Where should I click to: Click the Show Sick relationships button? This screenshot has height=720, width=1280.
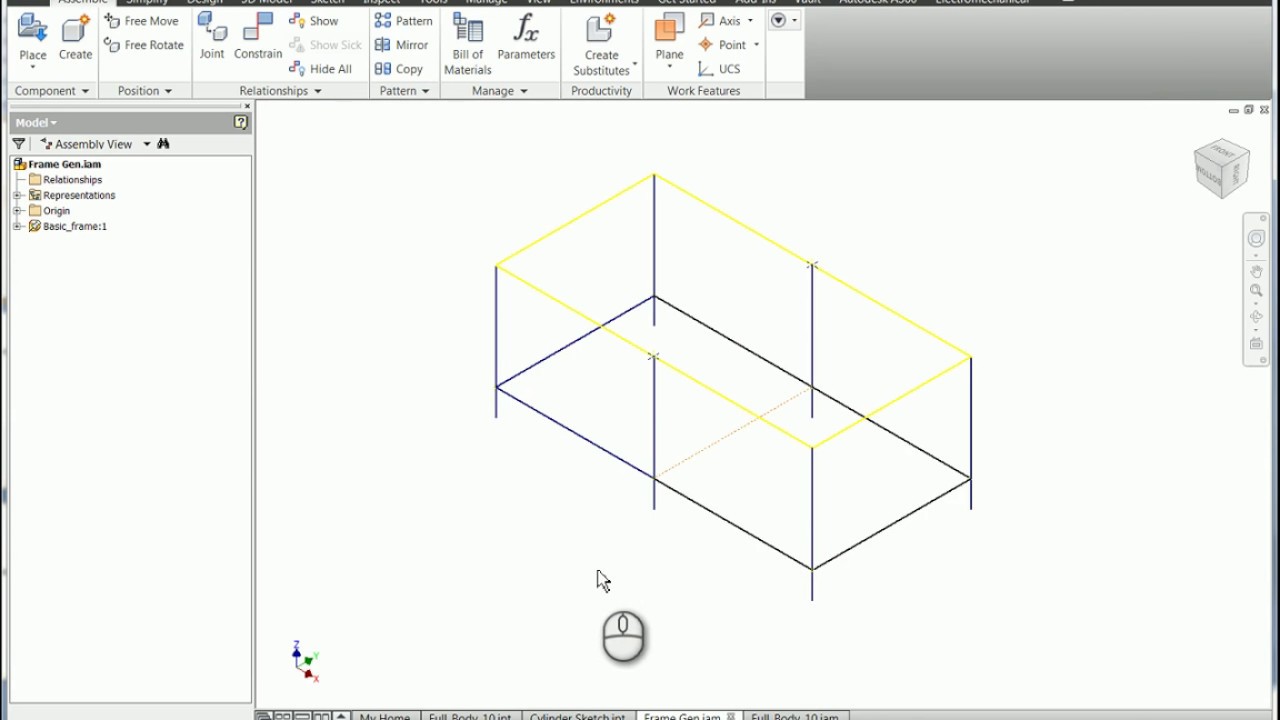[x=326, y=45]
